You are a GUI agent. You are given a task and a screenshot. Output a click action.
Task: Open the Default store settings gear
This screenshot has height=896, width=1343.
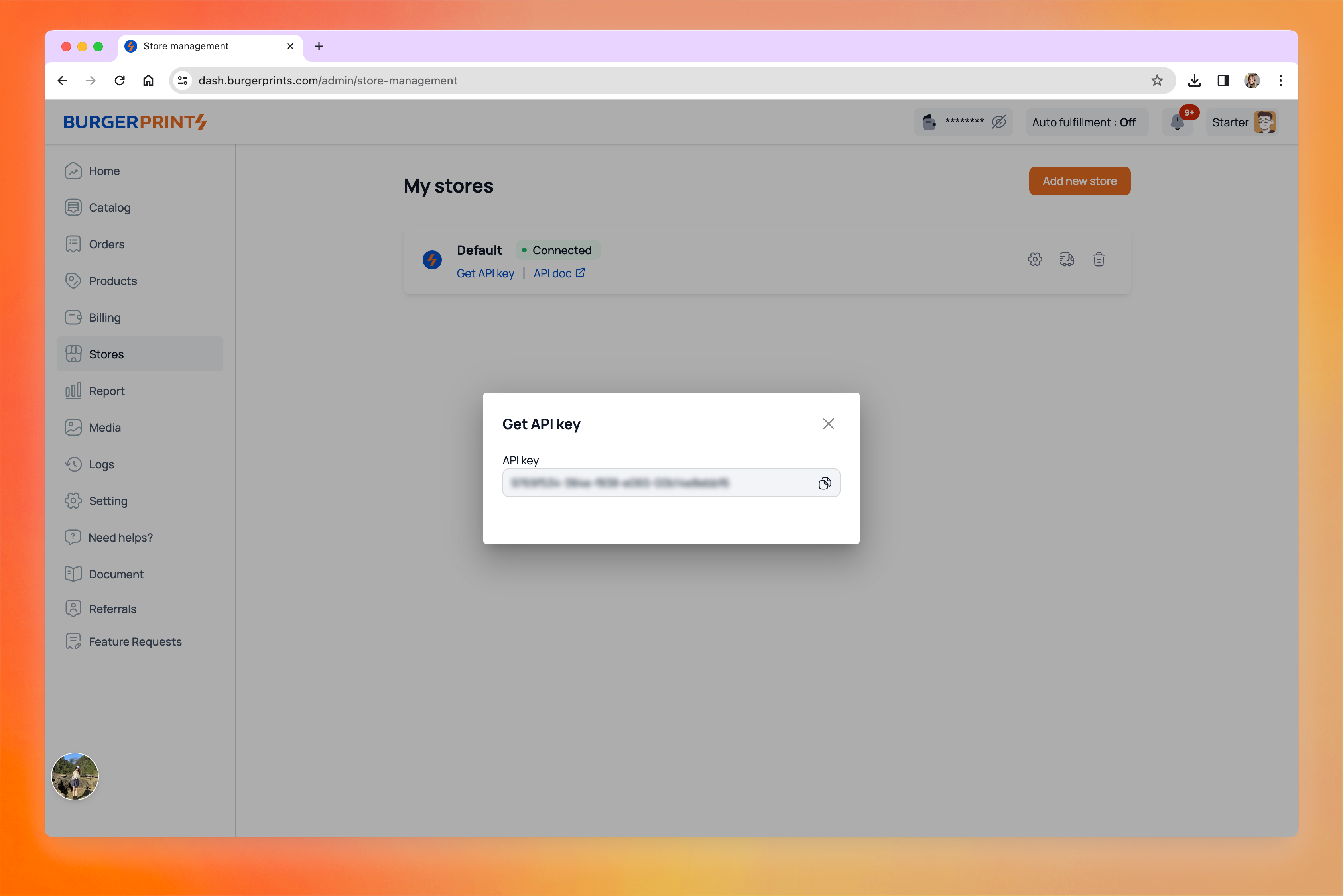pyautogui.click(x=1034, y=259)
